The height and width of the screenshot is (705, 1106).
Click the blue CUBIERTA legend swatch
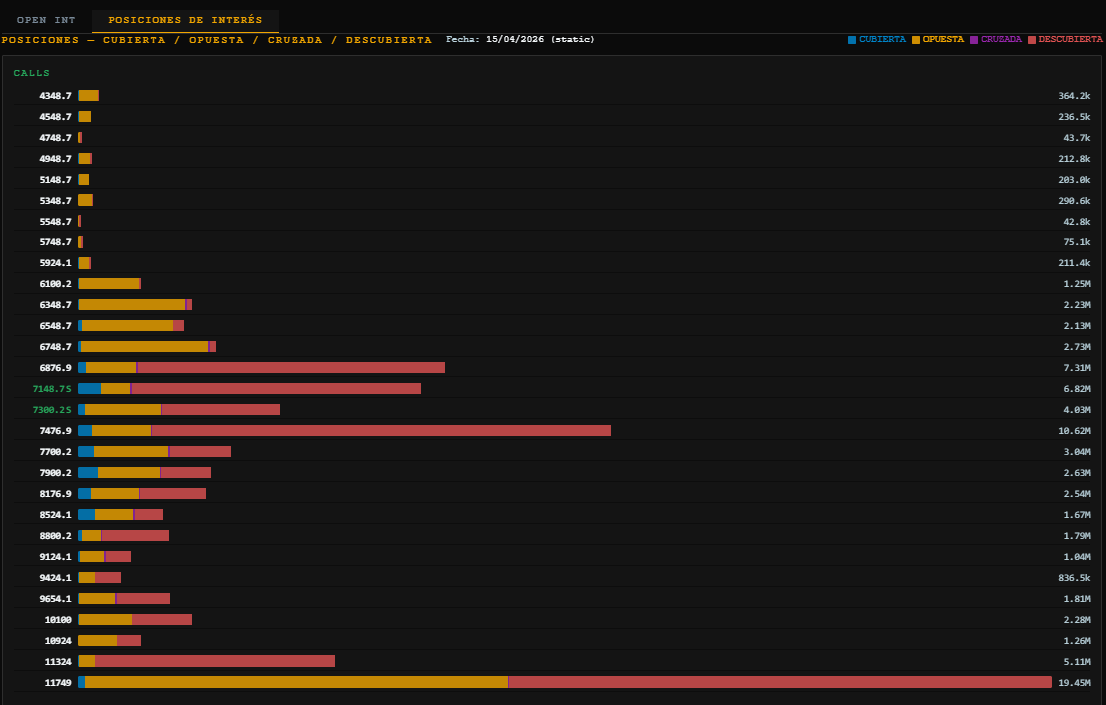point(851,40)
